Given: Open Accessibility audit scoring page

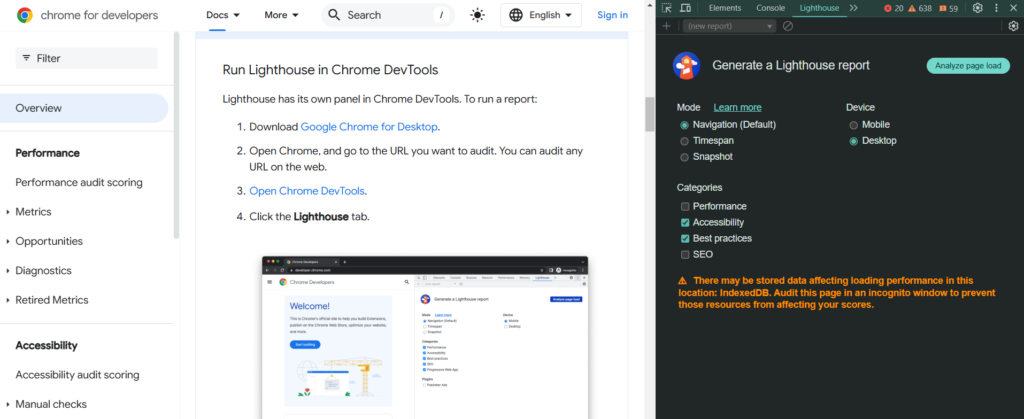Looking at the screenshot, I should [x=77, y=375].
